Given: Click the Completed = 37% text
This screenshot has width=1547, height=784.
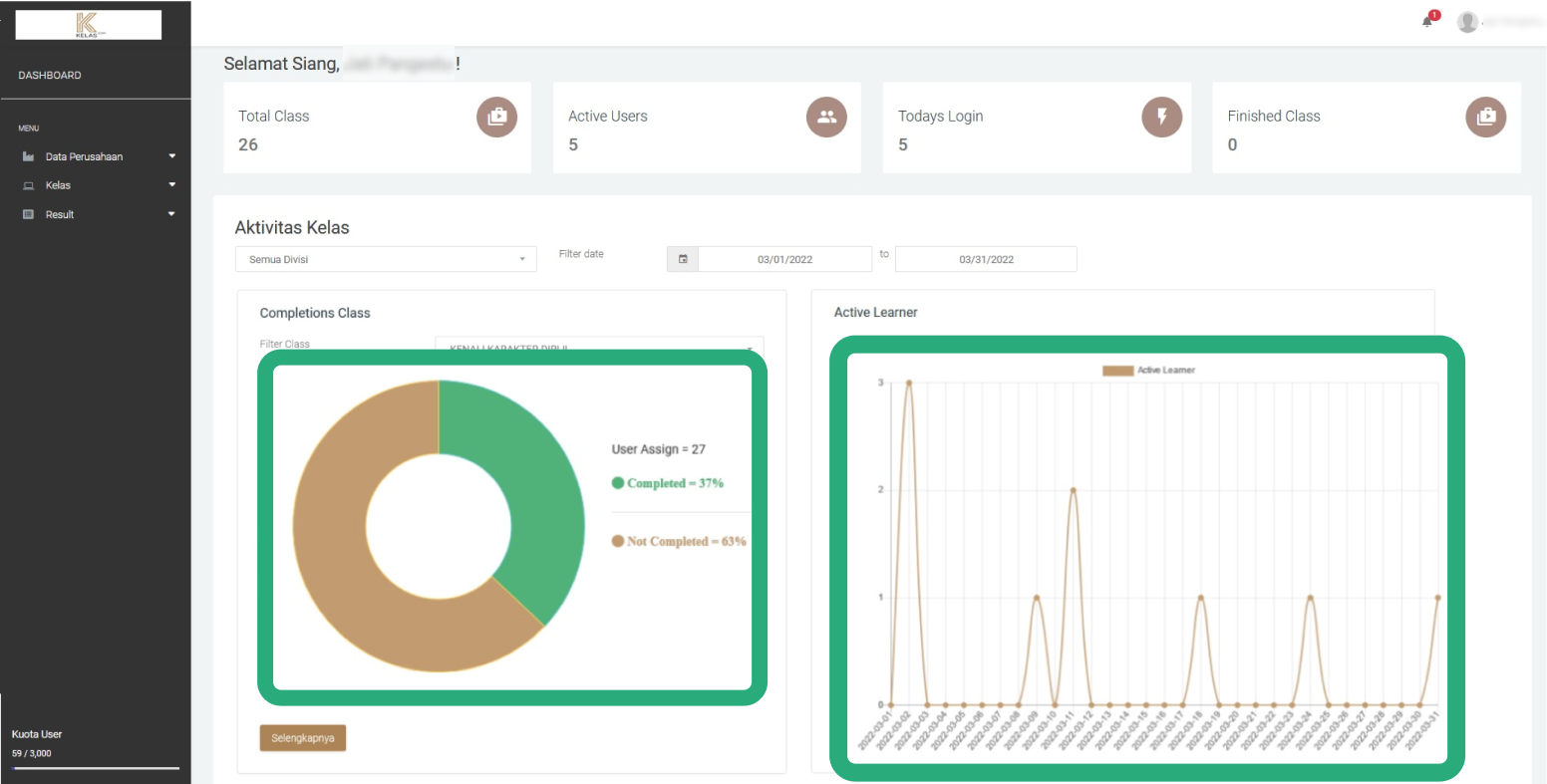Looking at the screenshot, I should coord(675,483).
